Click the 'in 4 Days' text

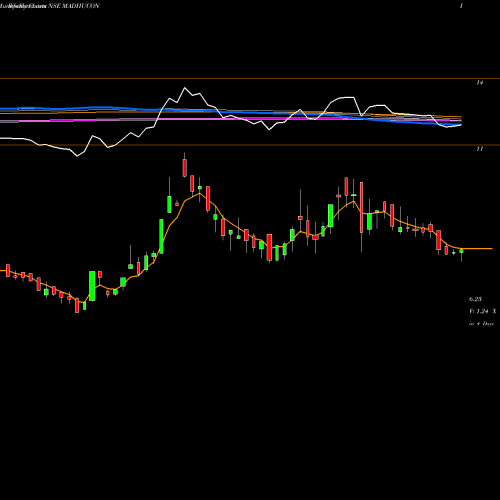pyautogui.click(x=481, y=324)
